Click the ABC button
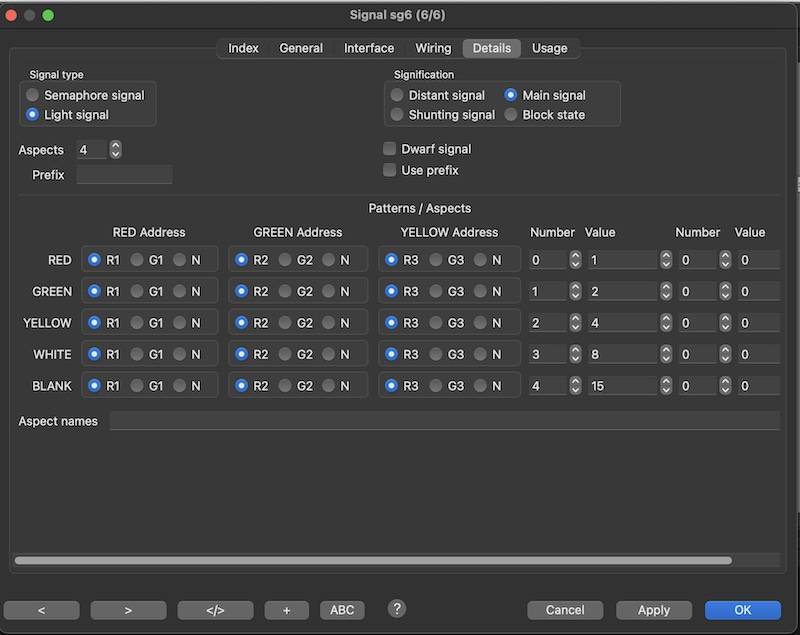 coord(342,610)
